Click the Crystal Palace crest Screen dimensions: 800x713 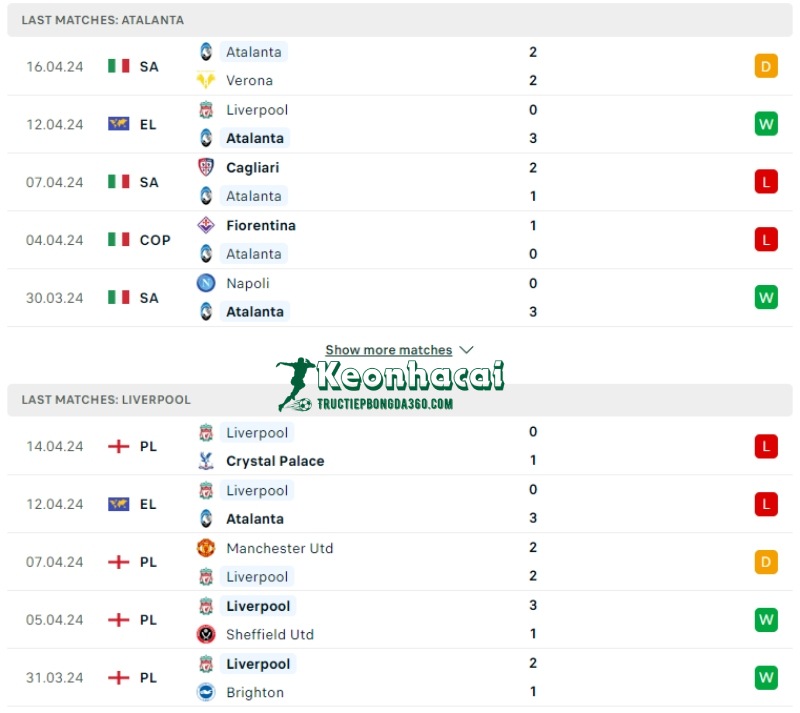pyautogui.click(x=207, y=461)
